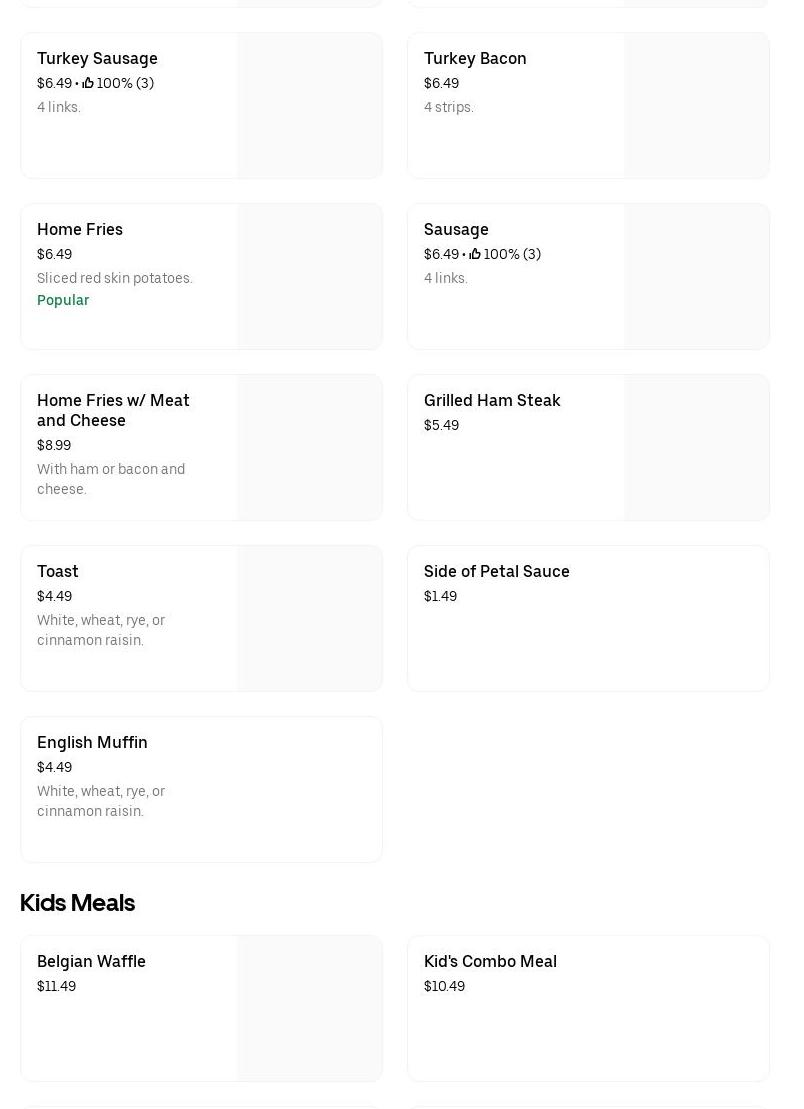Click thumbs-up icon on Turkey Sausage
This screenshot has width=804, height=1109.
[x=88, y=83]
